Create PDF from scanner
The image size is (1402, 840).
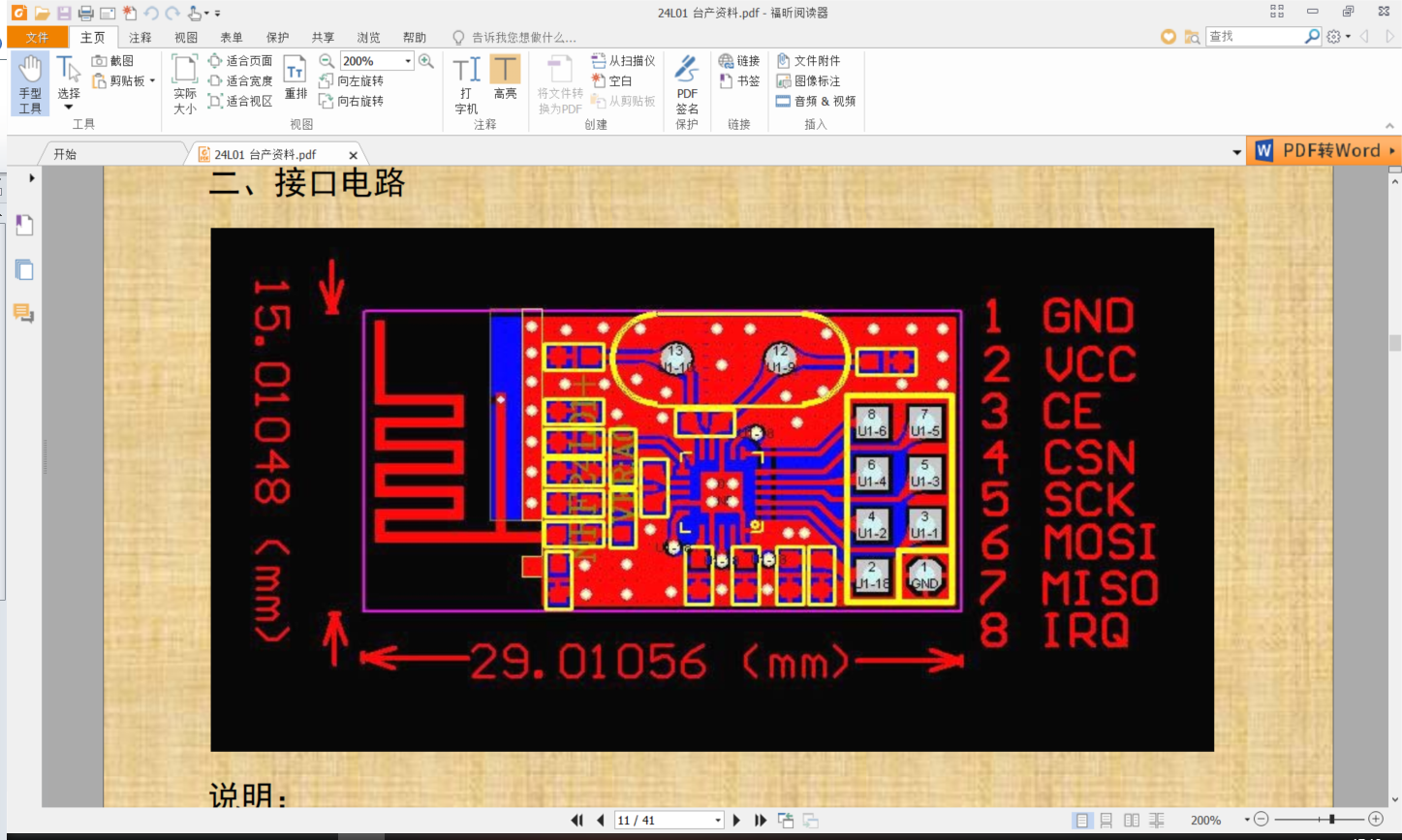pos(623,61)
